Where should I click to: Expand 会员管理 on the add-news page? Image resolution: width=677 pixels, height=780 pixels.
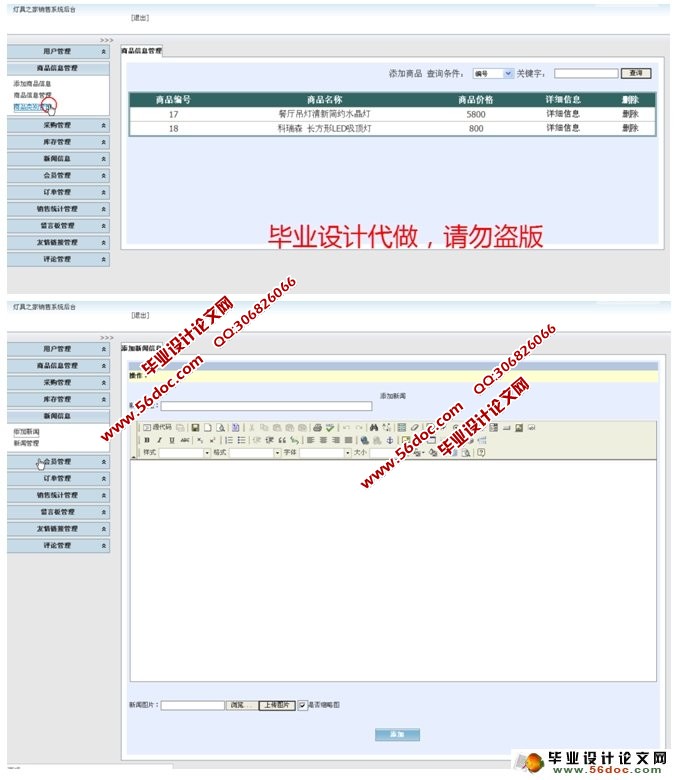[58, 462]
